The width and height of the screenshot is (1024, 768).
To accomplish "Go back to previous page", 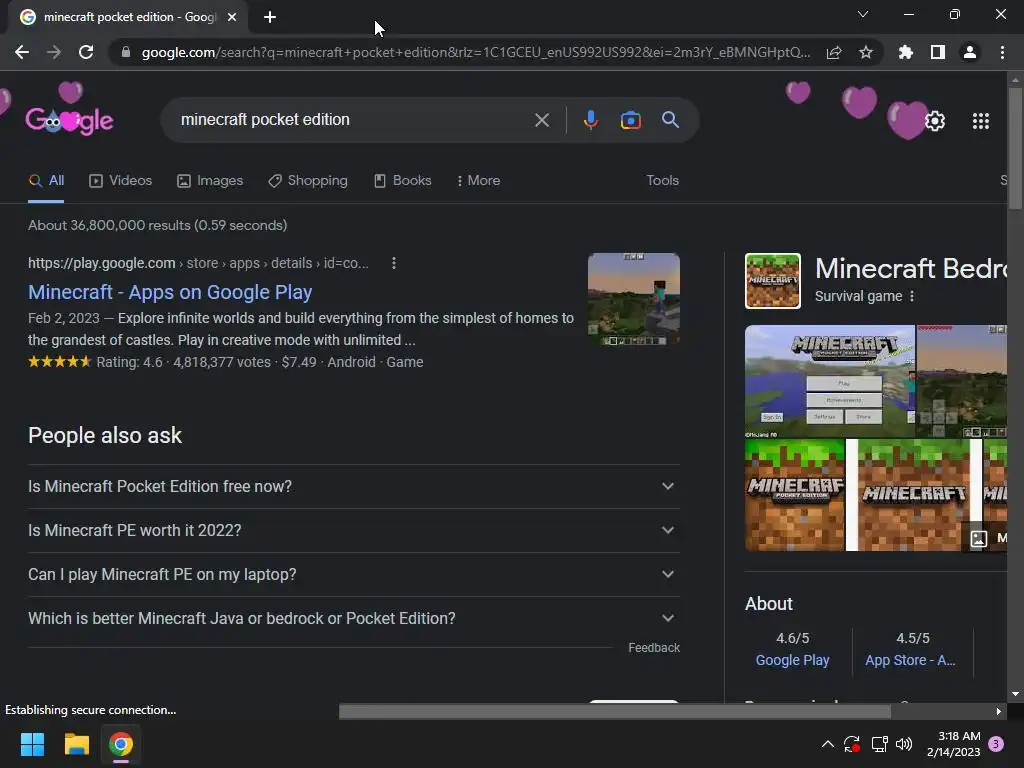I will [22, 52].
